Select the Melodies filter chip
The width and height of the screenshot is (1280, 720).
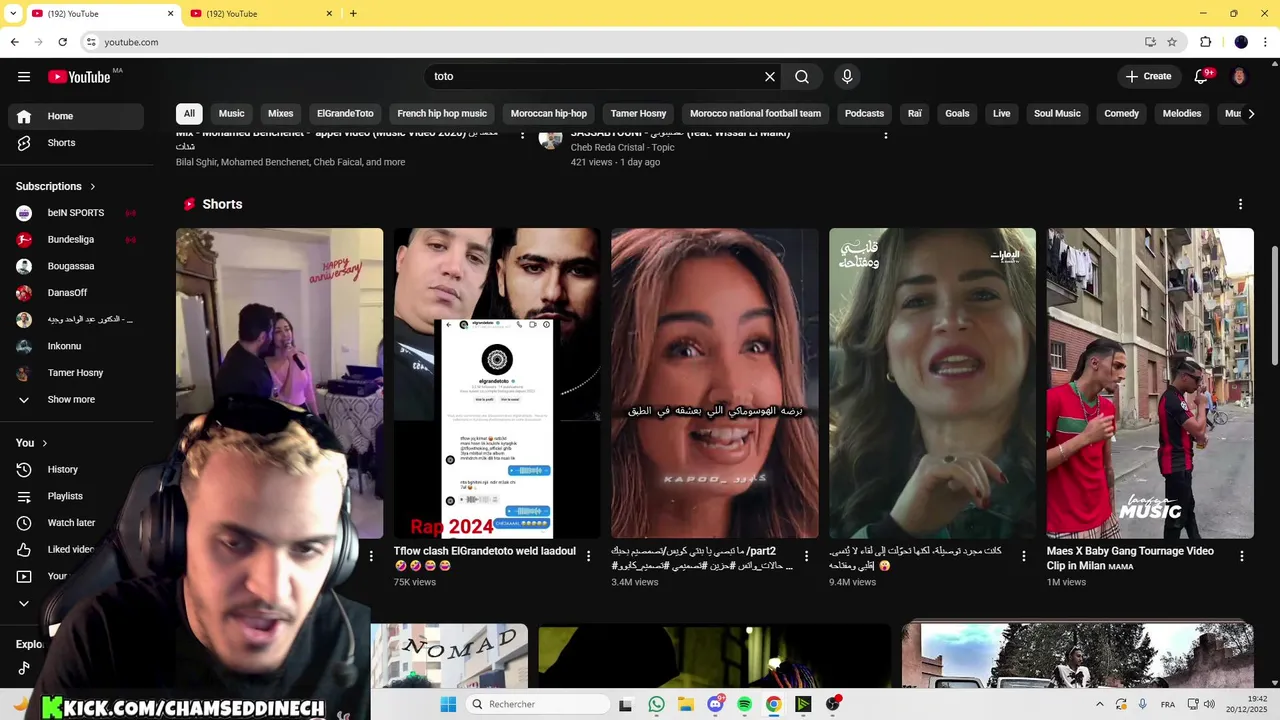point(1182,114)
